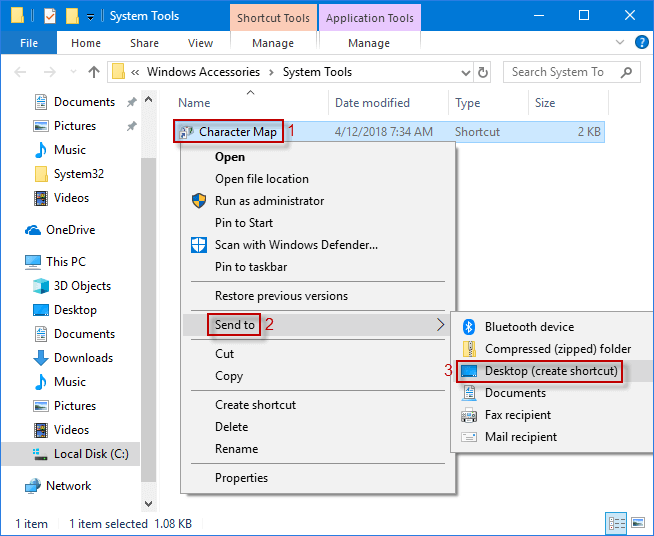The width and height of the screenshot is (654, 536).
Task: Switch to the Home ribbon tab
Action: 86,43
